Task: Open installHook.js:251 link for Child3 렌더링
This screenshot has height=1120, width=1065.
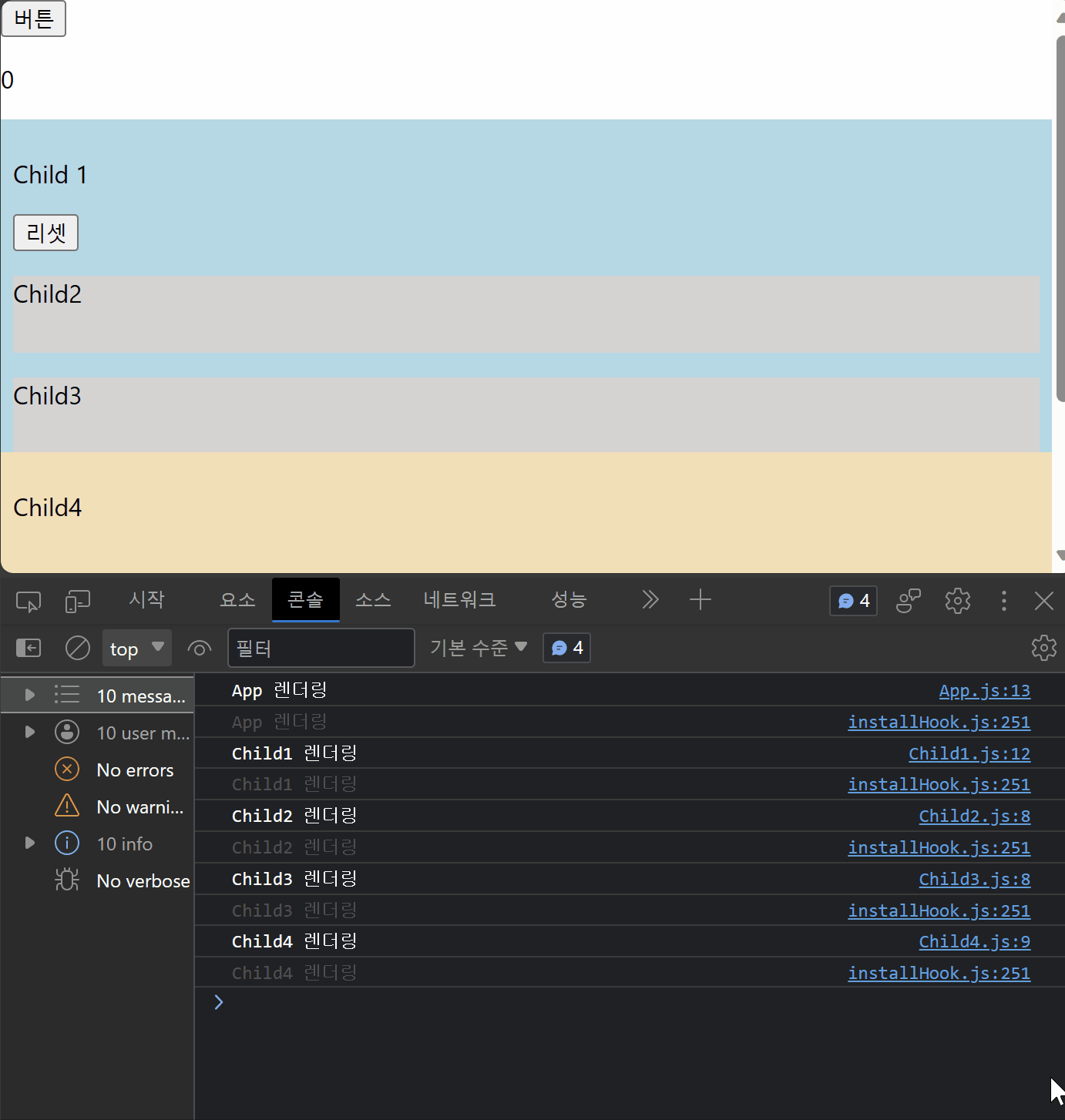Action: pos(939,911)
